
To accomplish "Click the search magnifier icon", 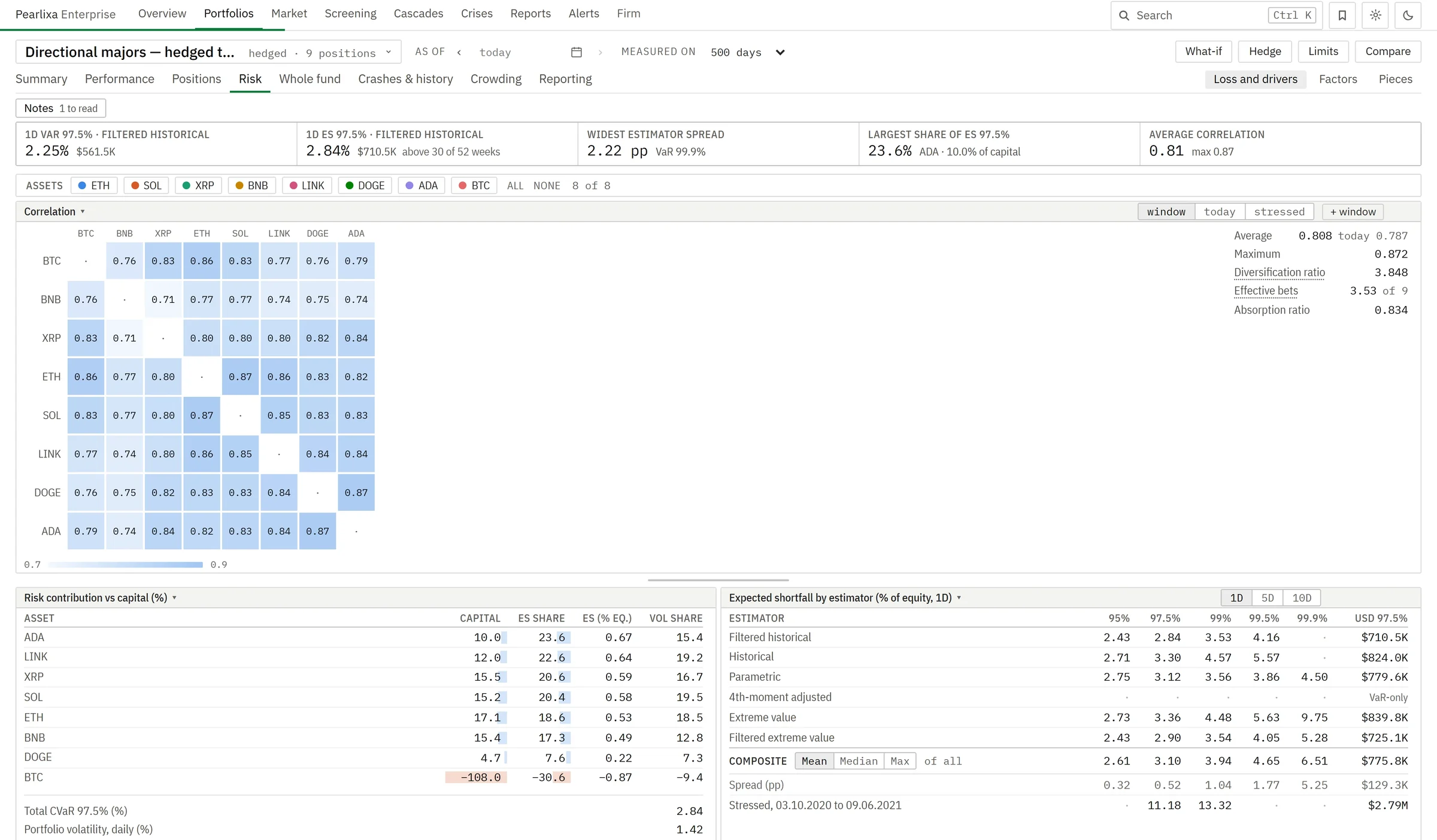I will 1124,16.
